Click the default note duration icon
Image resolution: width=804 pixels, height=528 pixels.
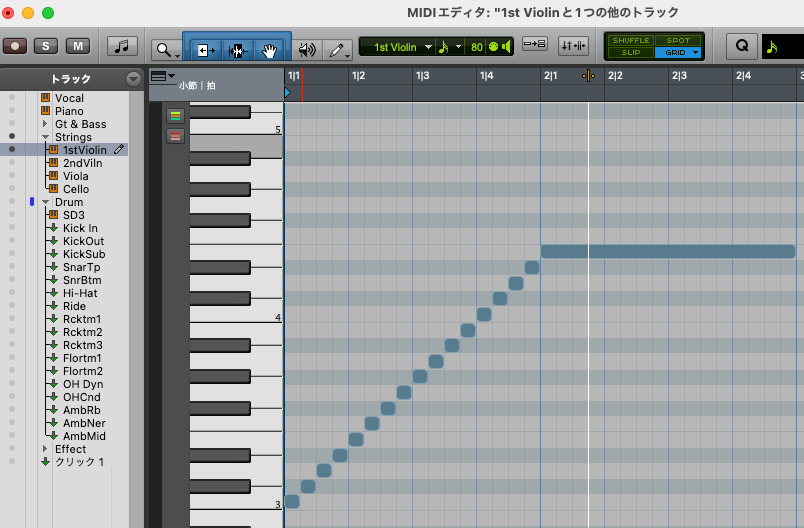point(444,47)
